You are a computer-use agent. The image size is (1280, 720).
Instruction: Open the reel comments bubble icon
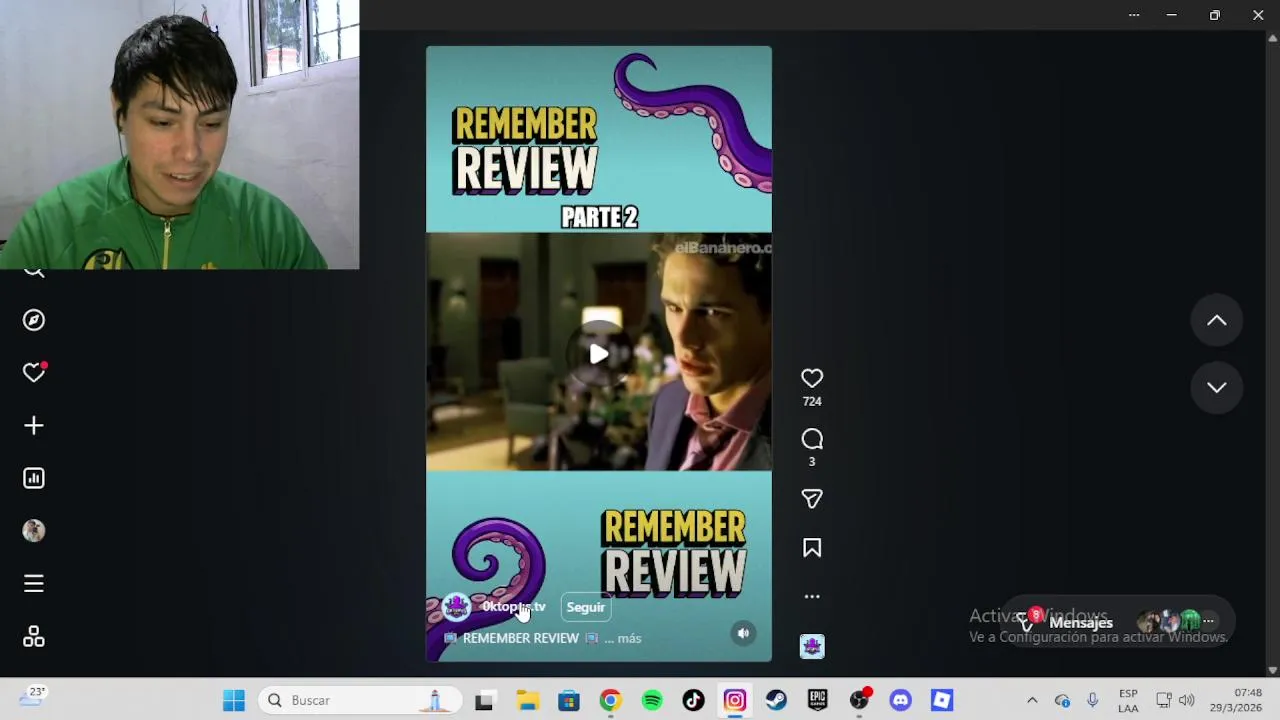tap(812, 439)
